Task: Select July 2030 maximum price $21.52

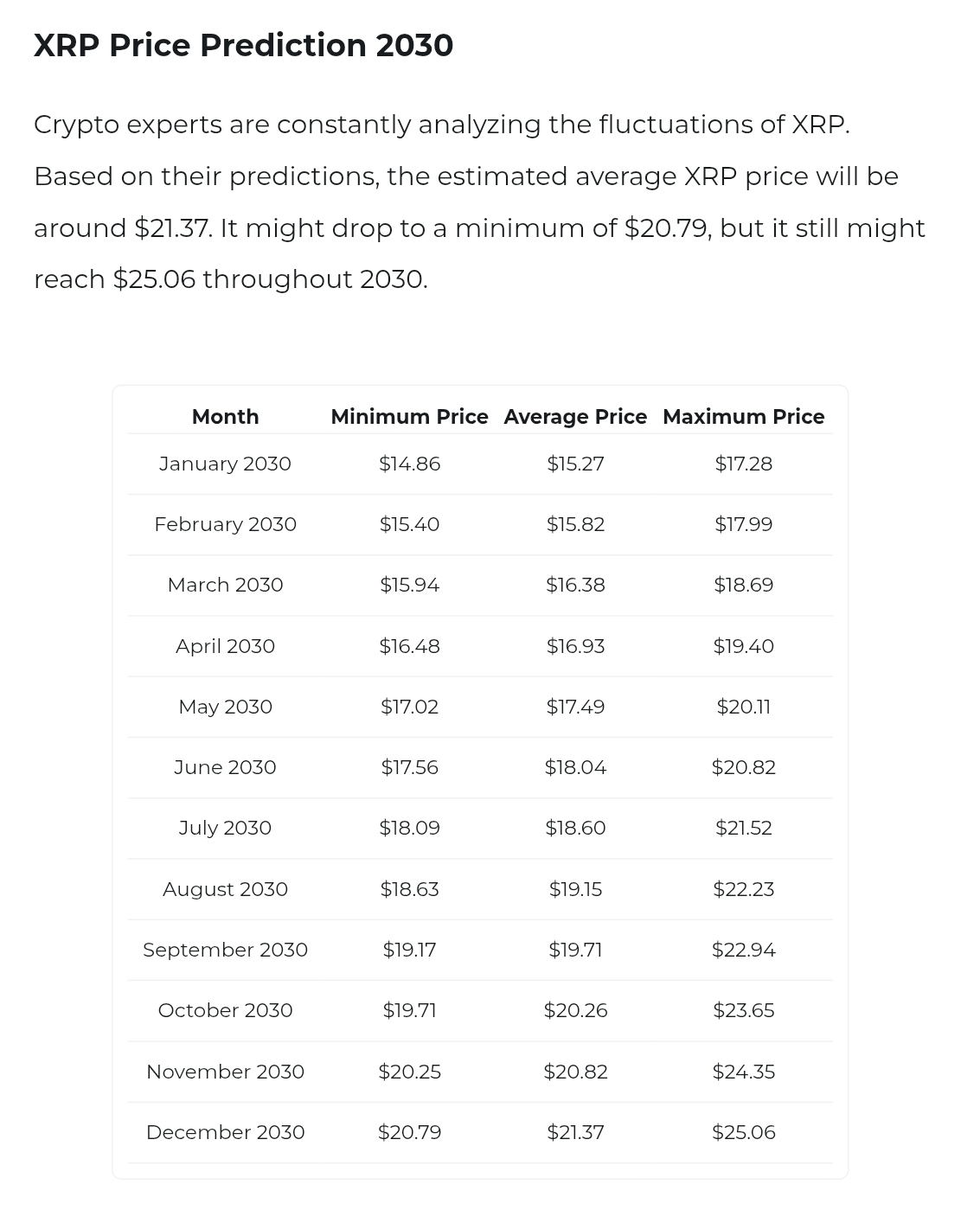Action: click(x=743, y=828)
